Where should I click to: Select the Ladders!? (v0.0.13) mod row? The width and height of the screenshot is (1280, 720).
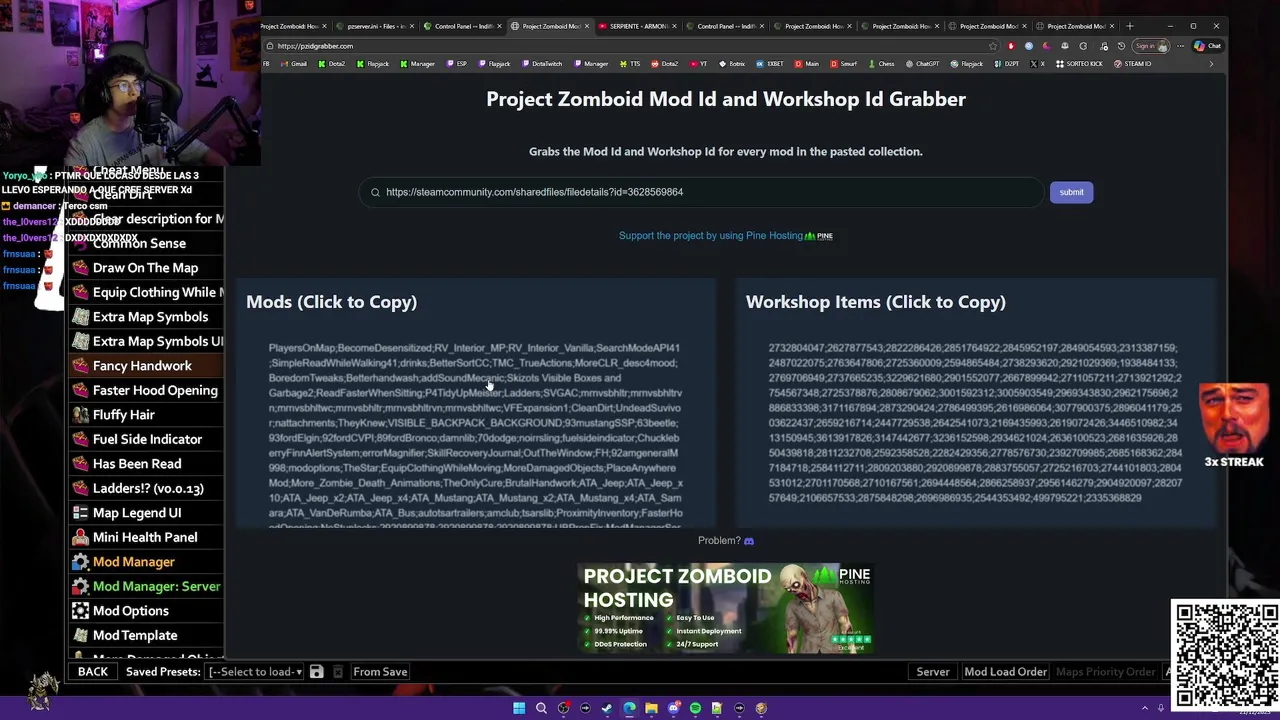[147, 488]
